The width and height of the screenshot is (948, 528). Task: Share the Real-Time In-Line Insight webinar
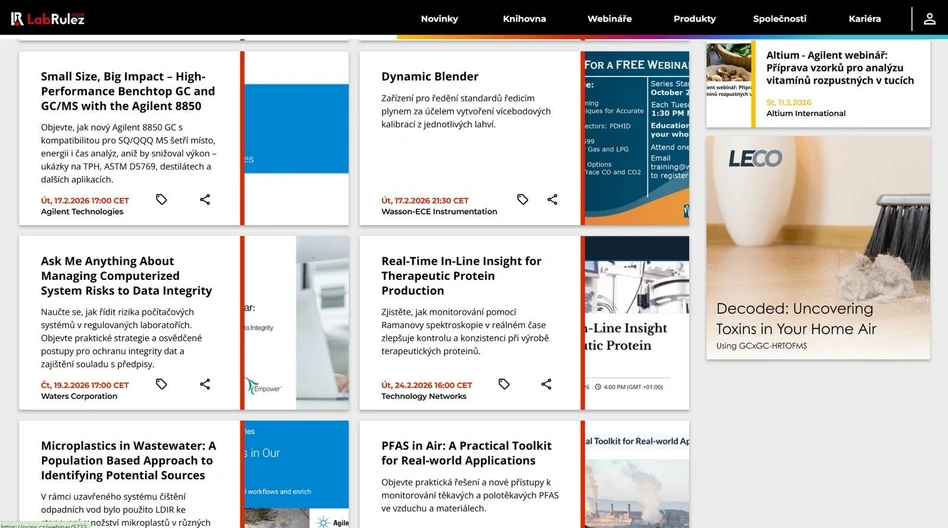[x=546, y=384]
